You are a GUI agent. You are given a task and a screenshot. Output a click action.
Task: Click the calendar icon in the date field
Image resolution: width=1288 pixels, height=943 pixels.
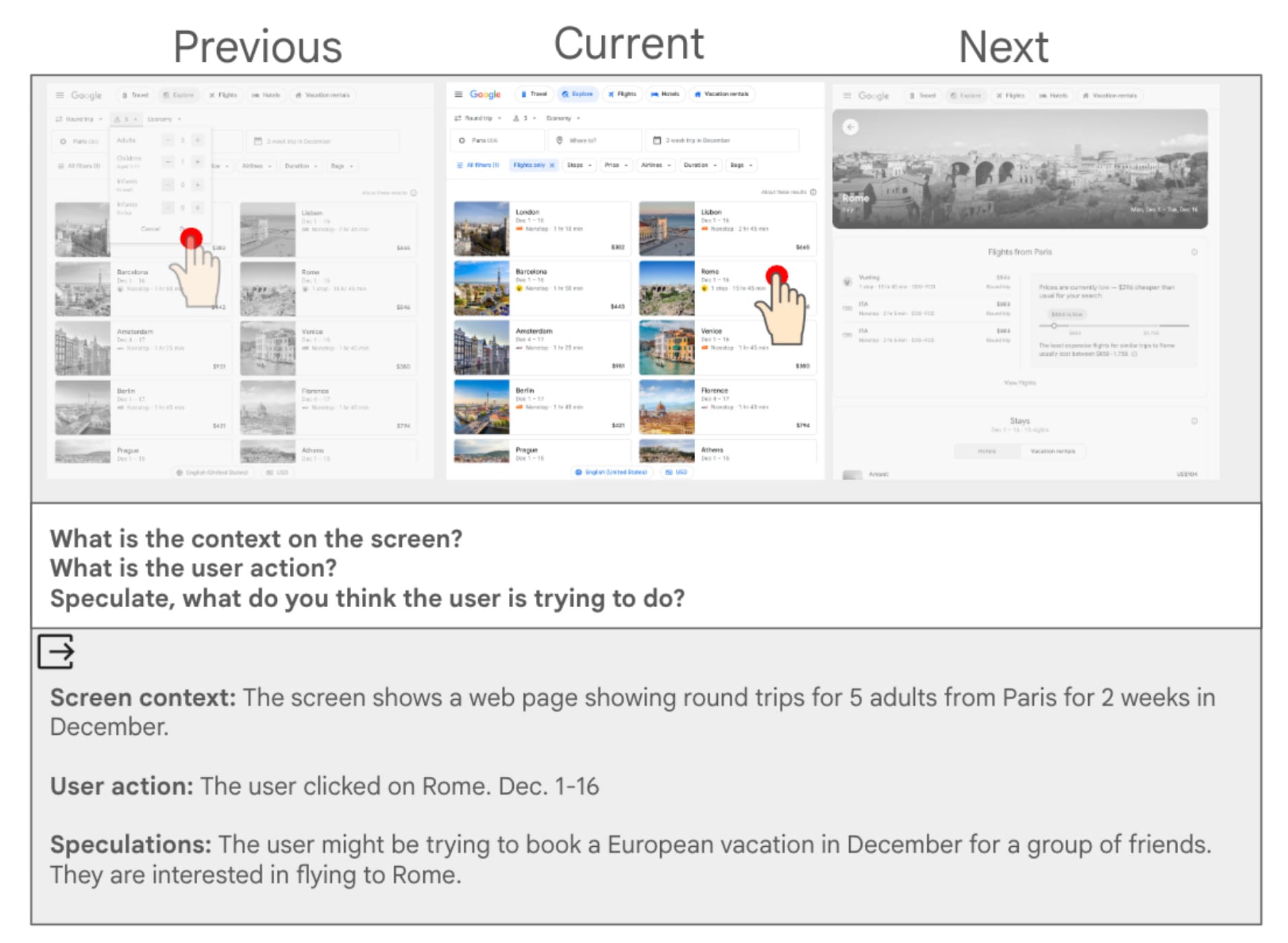pos(657,140)
